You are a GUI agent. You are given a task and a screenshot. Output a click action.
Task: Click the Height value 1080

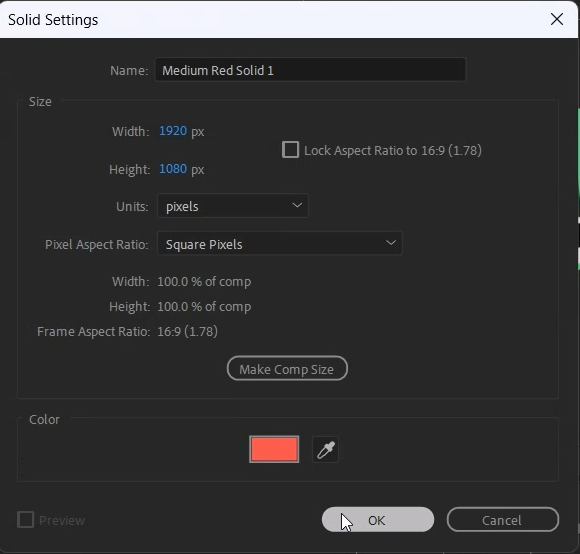[x=173, y=169]
